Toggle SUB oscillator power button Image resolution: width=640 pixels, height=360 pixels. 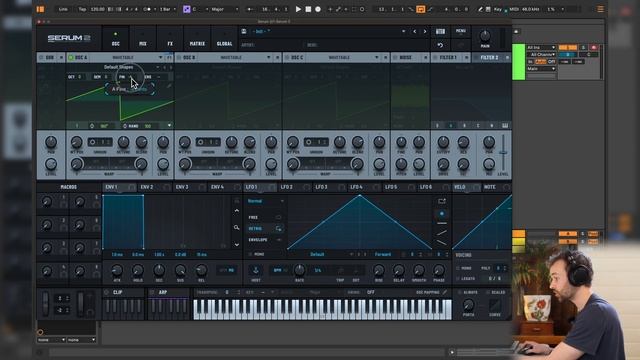coord(41,58)
